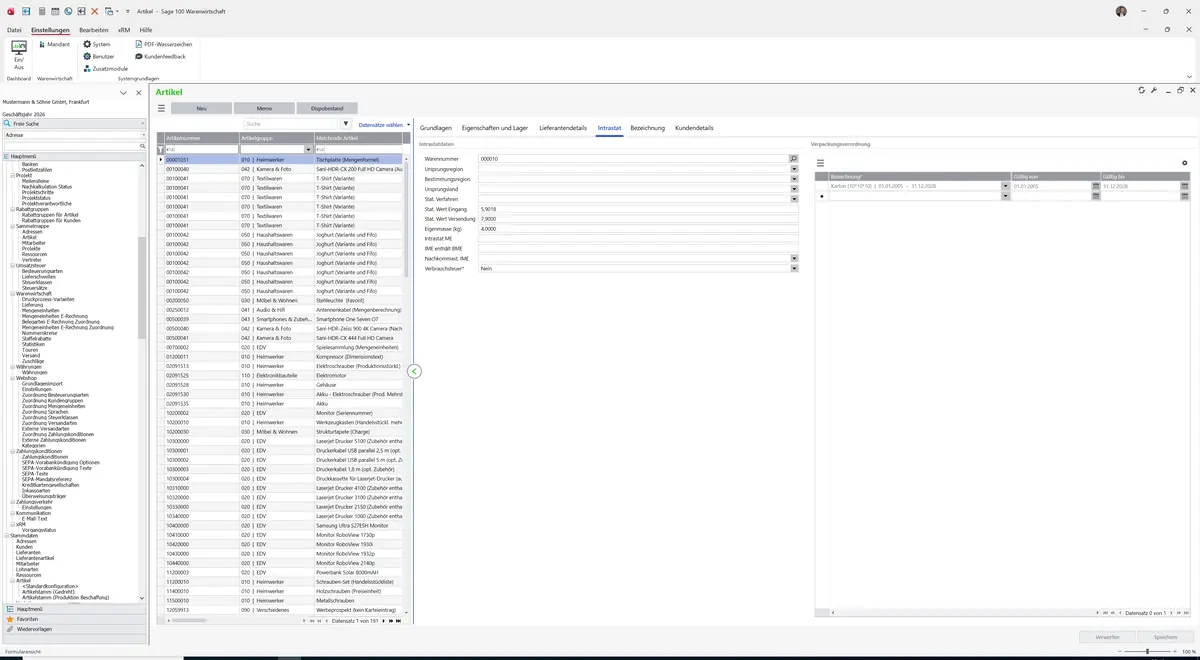Select row Samsung Ultra S27E5H Monitor
The image size is (1200, 660).
(285, 526)
